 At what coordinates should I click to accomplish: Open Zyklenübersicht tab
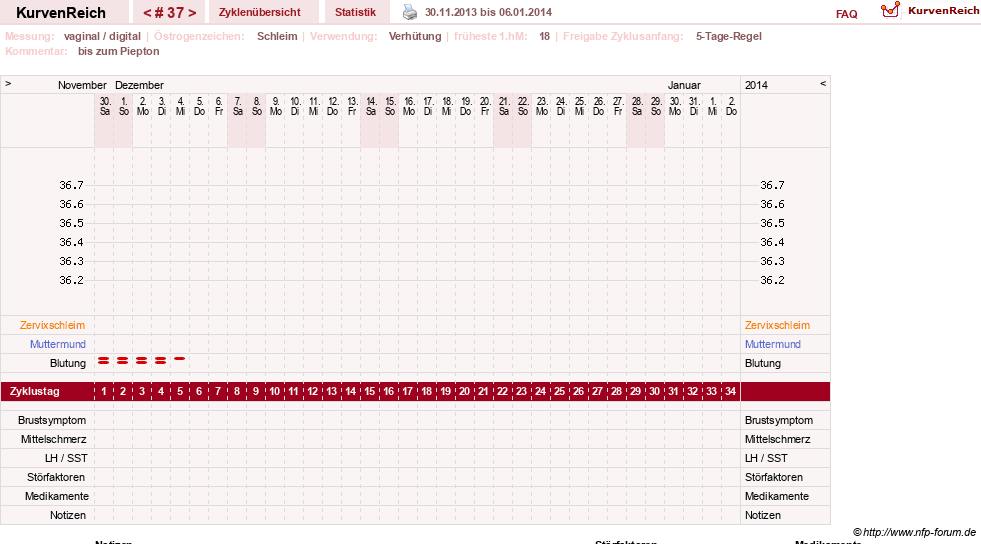pos(260,13)
